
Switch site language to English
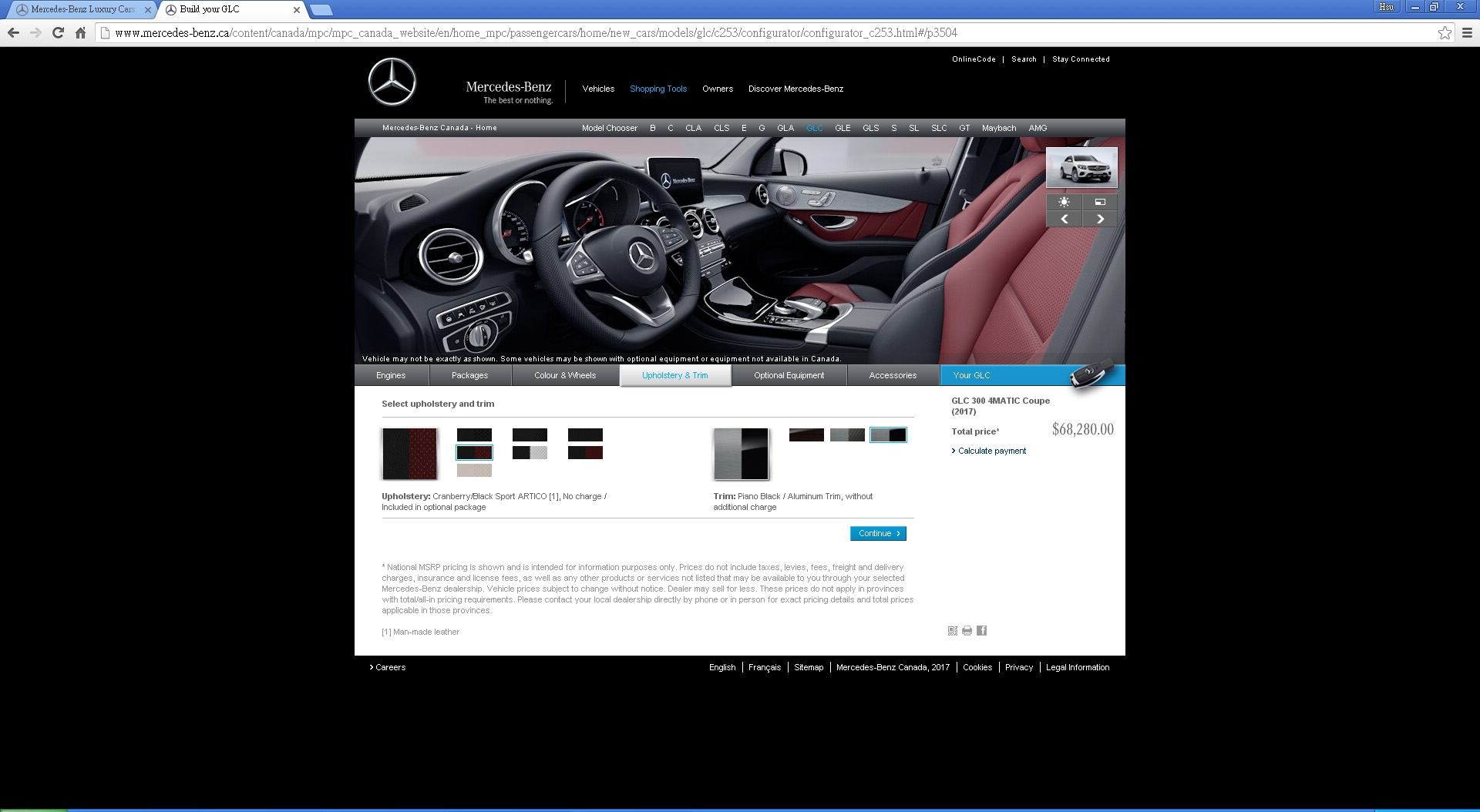(x=722, y=667)
